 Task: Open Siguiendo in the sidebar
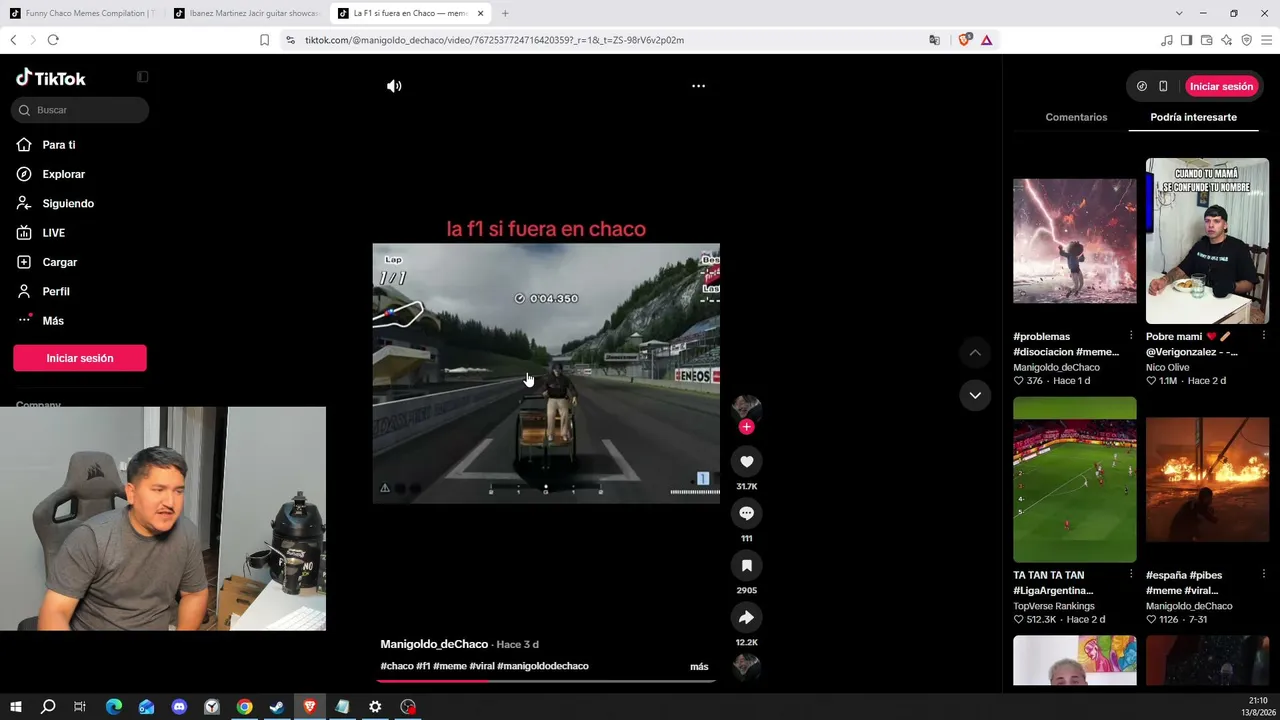coord(68,203)
